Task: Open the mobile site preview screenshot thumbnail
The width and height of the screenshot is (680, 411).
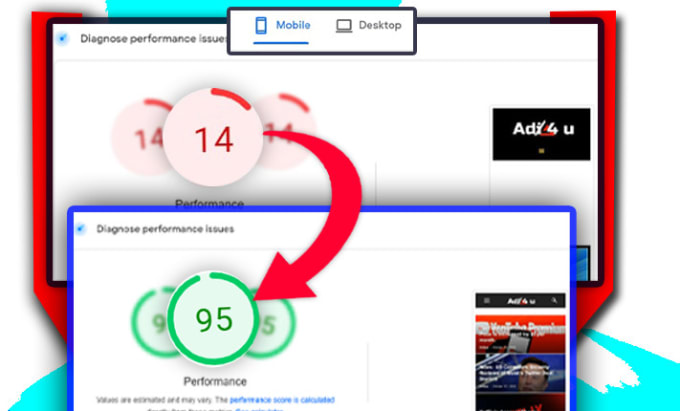Action: point(520,352)
